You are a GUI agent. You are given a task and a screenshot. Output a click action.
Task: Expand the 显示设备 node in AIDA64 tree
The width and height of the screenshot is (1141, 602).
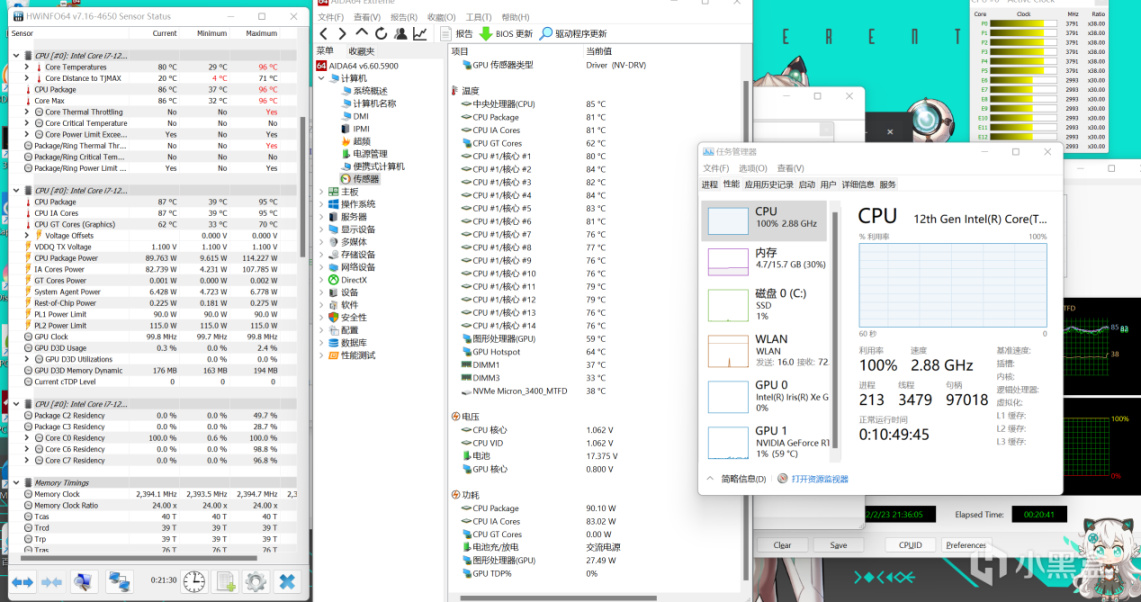(x=321, y=229)
